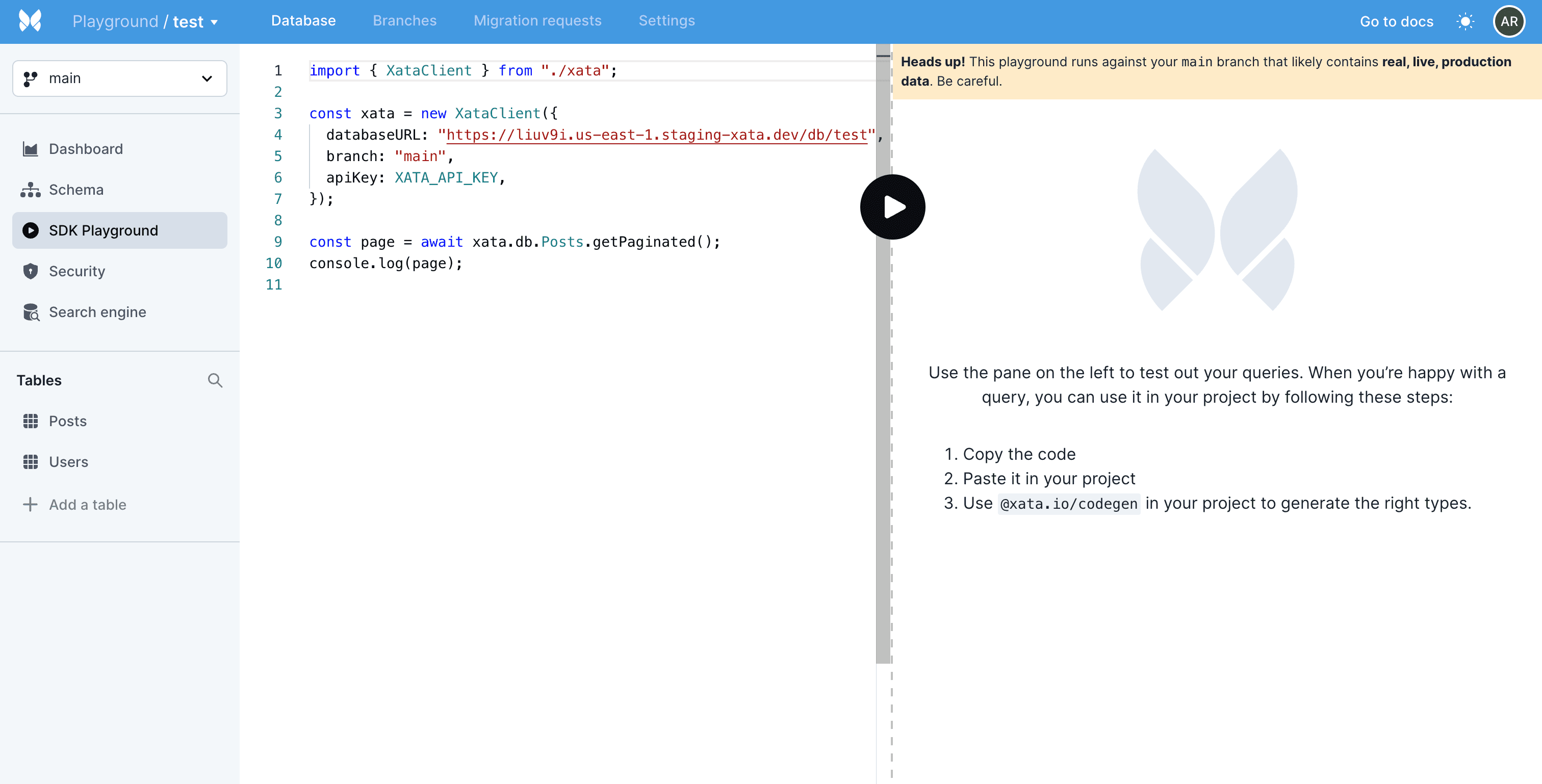Click the Users table icon
The image size is (1542, 784).
click(x=31, y=462)
